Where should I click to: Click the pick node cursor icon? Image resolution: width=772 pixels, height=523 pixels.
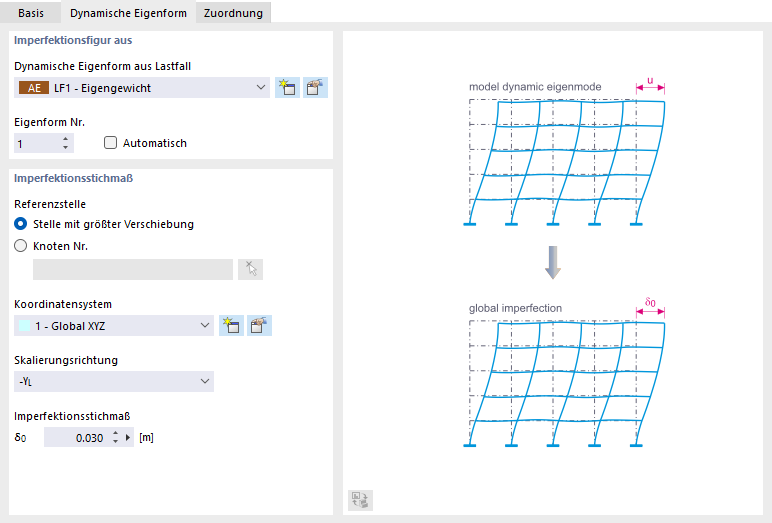pyautogui.click(x=250, y=269)
